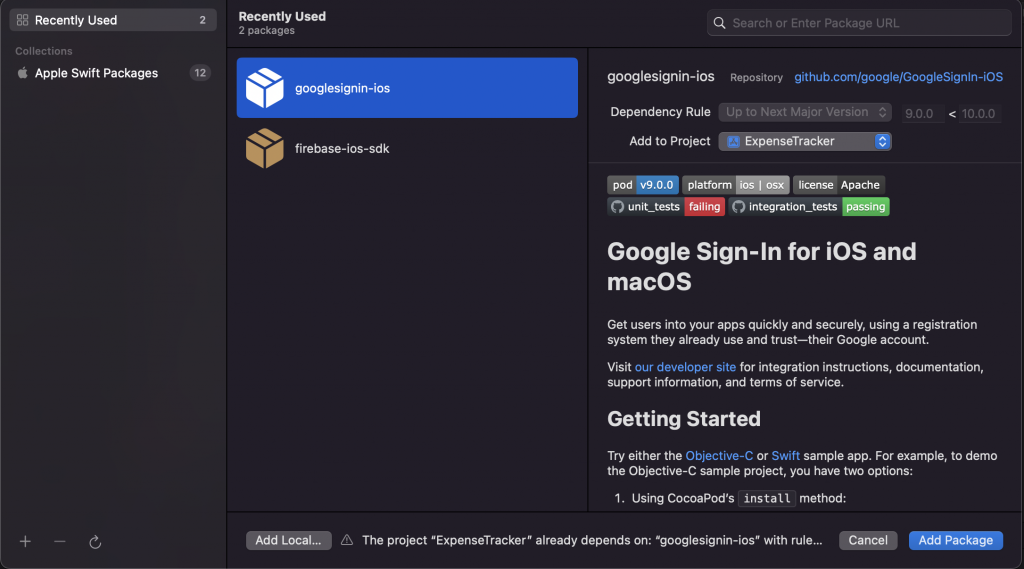The height and width of the screenshot is (569, 1024).
Task: Open the our developer site link
Action: (x=685, y=367)
